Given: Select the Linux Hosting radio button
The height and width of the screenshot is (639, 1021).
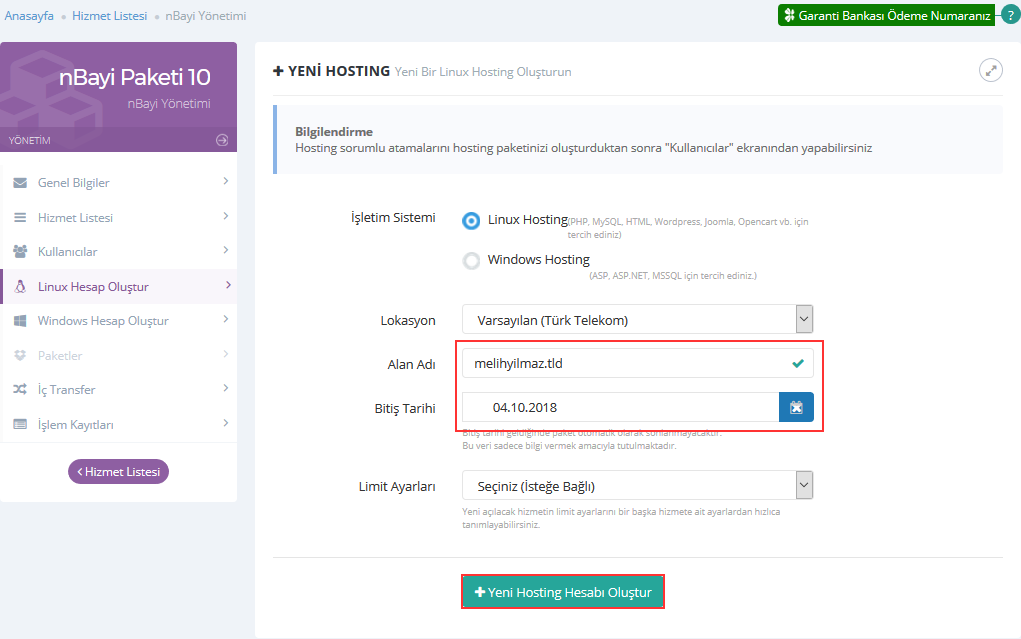Looking at the screenshot, I should pos(471,221).
